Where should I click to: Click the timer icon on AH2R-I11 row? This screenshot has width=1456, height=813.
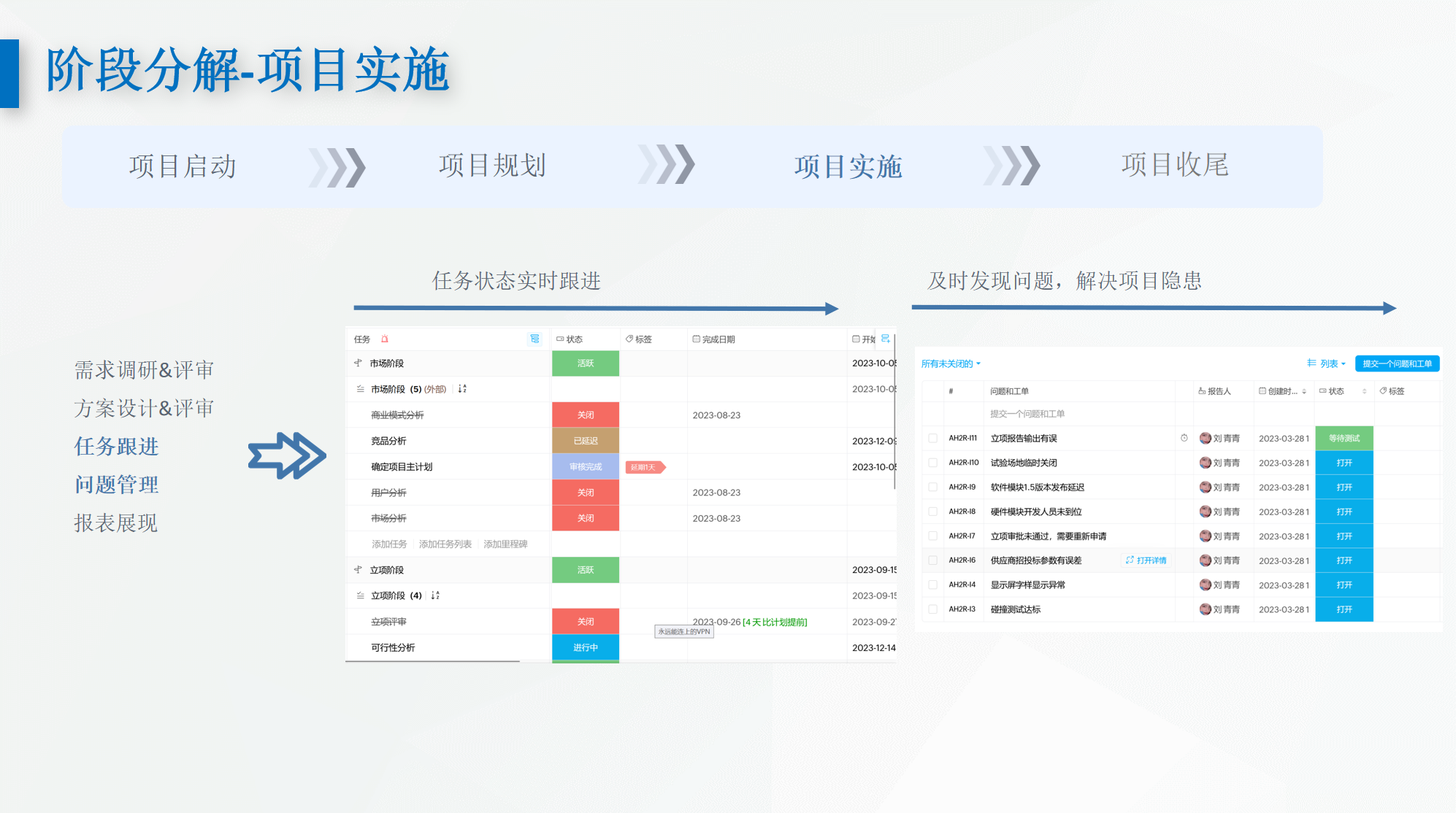pos(1184,438)
